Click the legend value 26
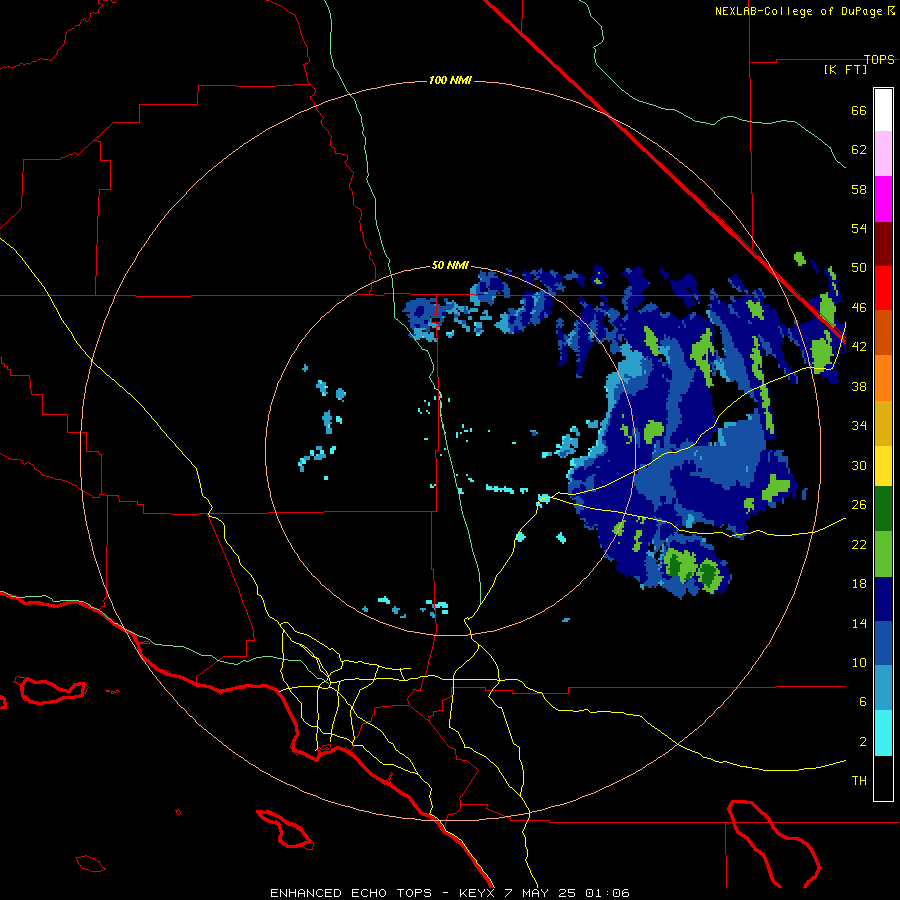900x900 pixels. 859,505
